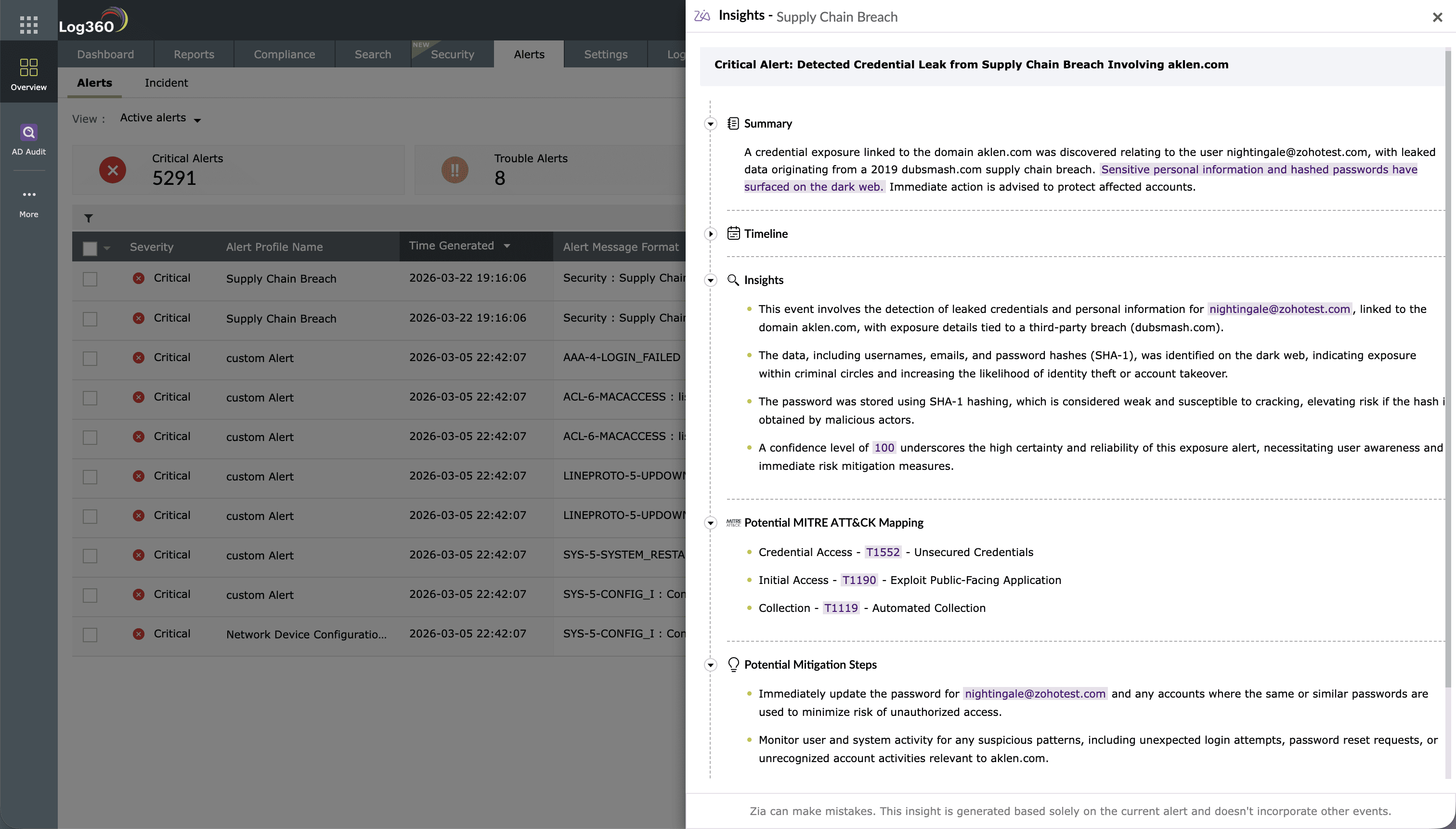The image size is (1456, 829).
Task: Click the red Critical Alerts X icon
Action: (113, 169)
